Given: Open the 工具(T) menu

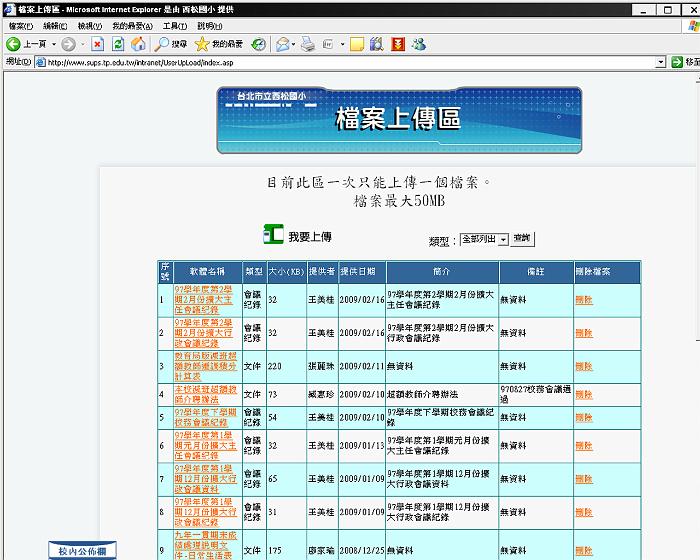Looking at the screenshot, I should tap(175, 26).
